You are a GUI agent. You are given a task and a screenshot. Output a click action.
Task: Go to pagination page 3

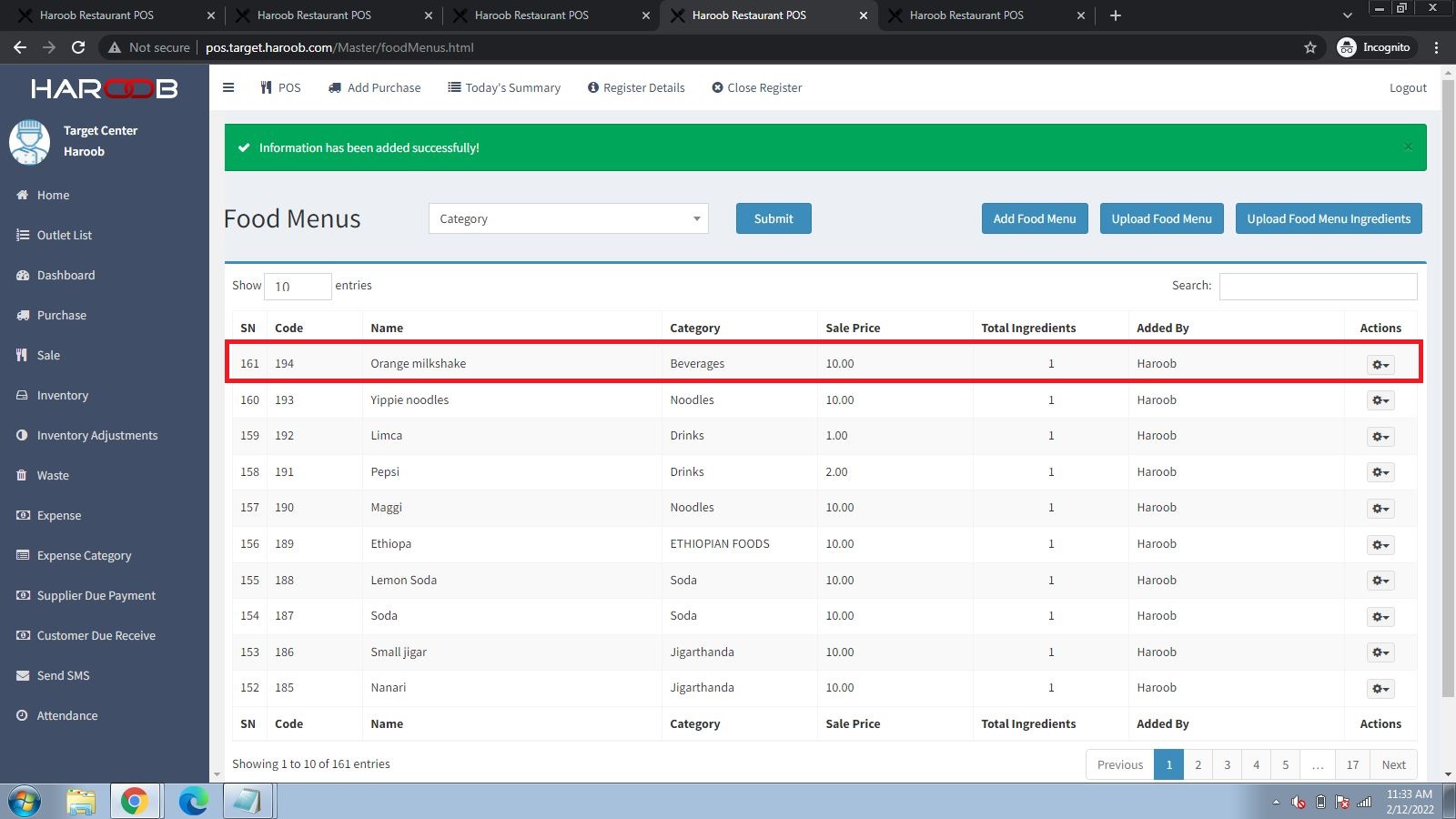1227,764
